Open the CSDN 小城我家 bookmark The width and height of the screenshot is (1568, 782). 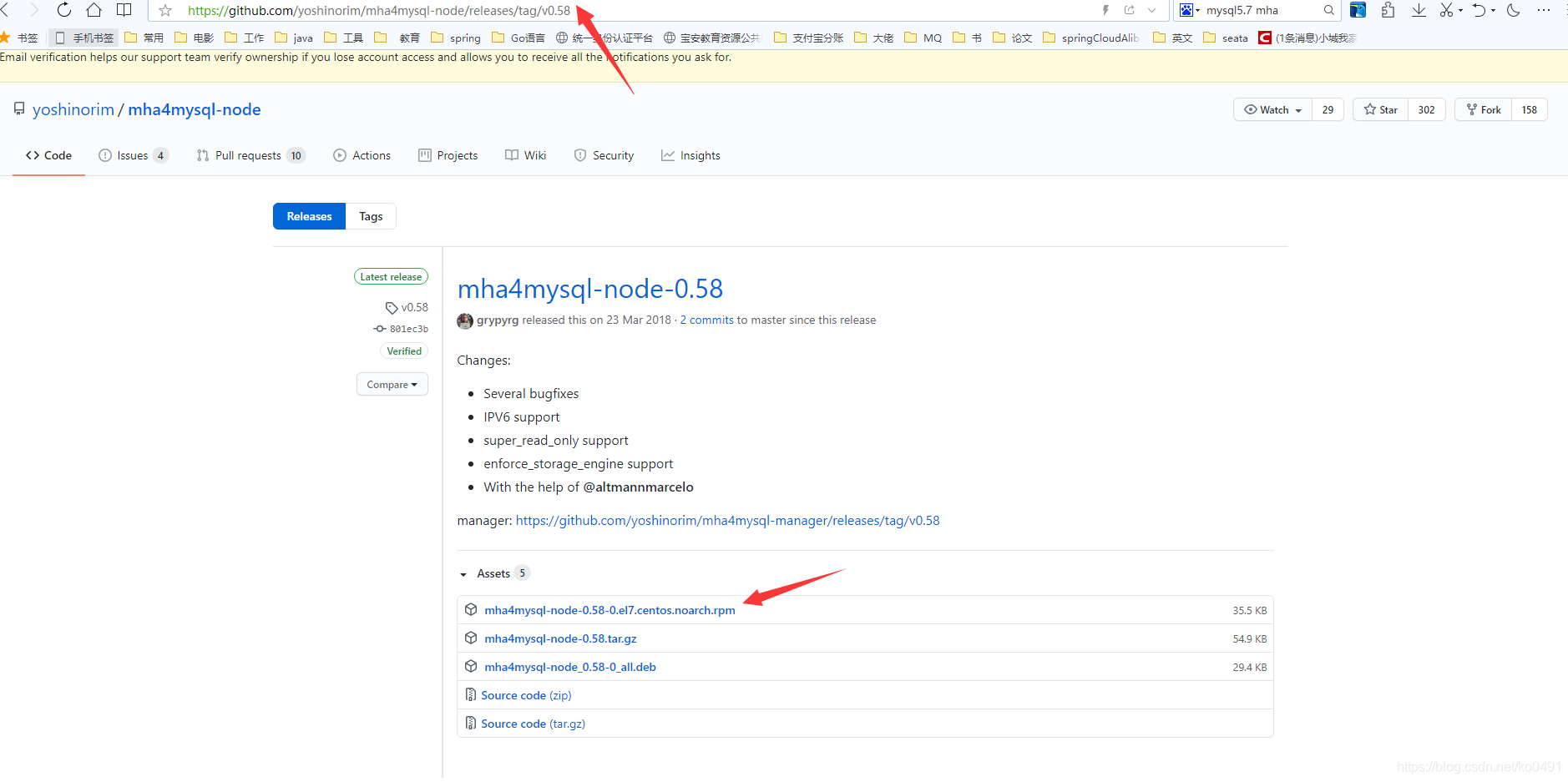pos(1308,38)
